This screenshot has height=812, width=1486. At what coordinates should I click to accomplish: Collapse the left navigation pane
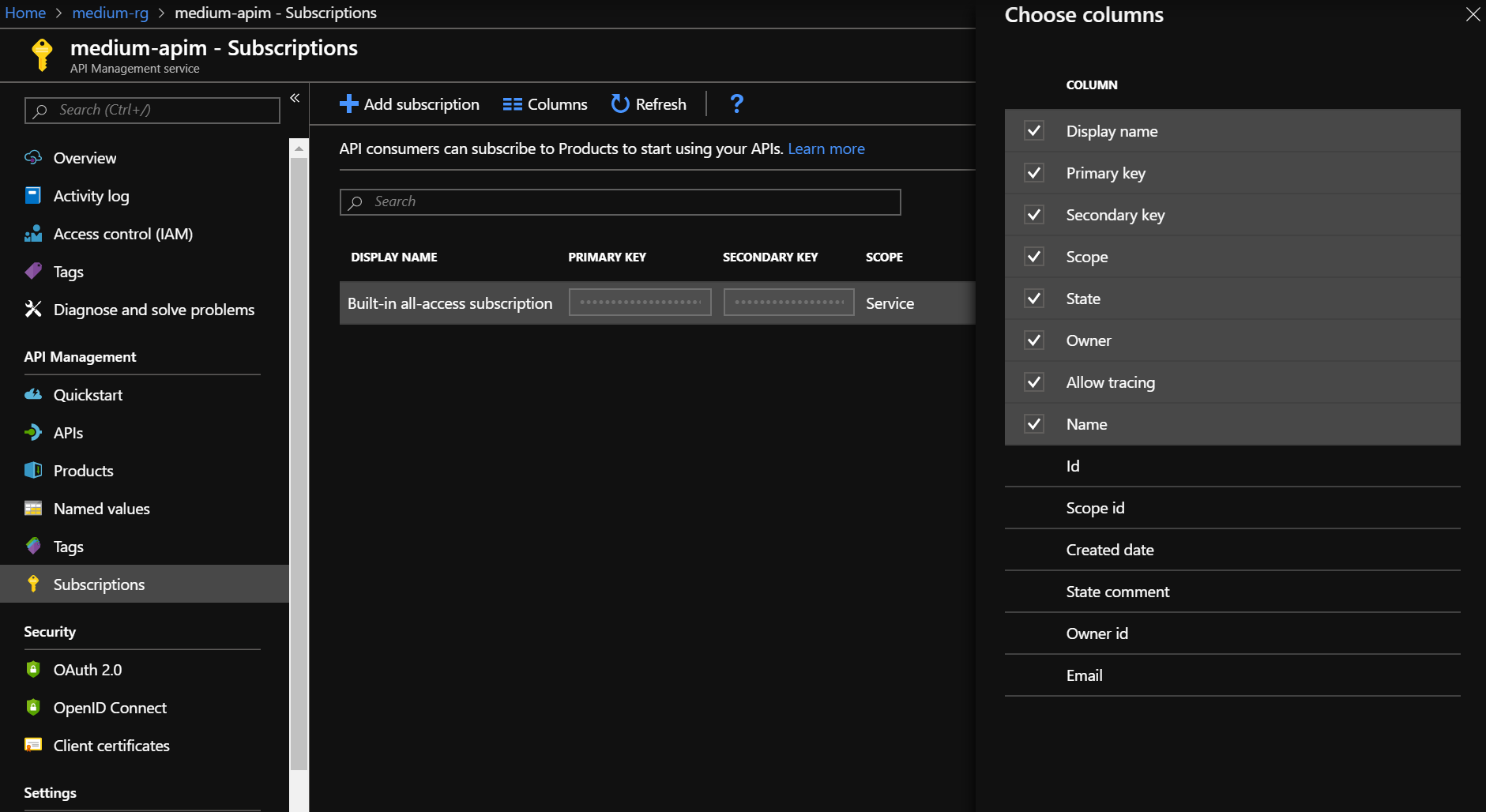pos(295,97)
